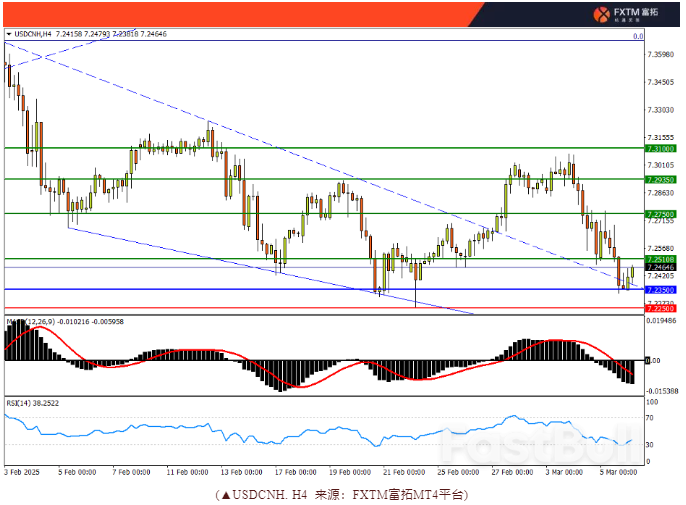This screenshot has height=505, width=686.
Task: Click the 5 Mar 00:00 date marker
Action: coord(620,471)
